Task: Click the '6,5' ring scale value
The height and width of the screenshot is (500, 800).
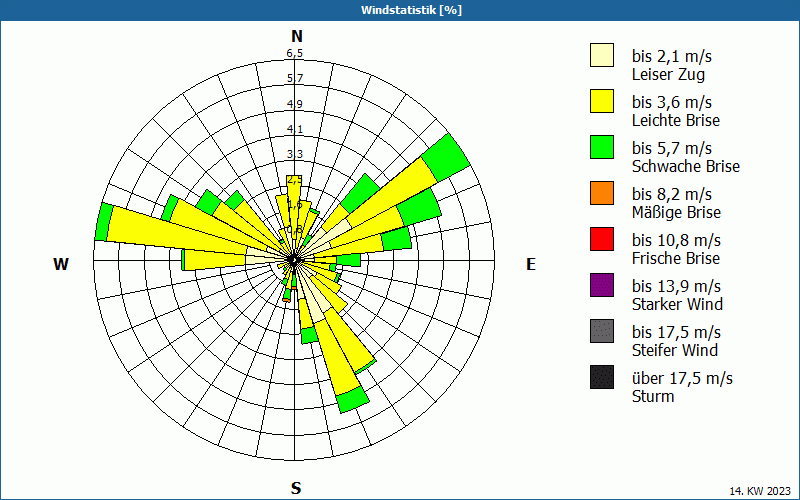Action: tap(294, 53)
